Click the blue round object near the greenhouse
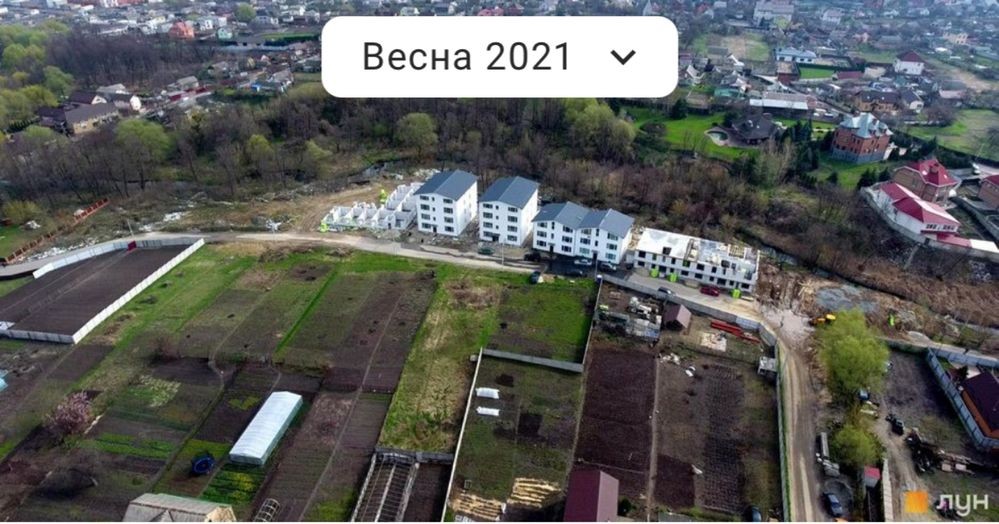The image size is (999, 524). point(203,464)
